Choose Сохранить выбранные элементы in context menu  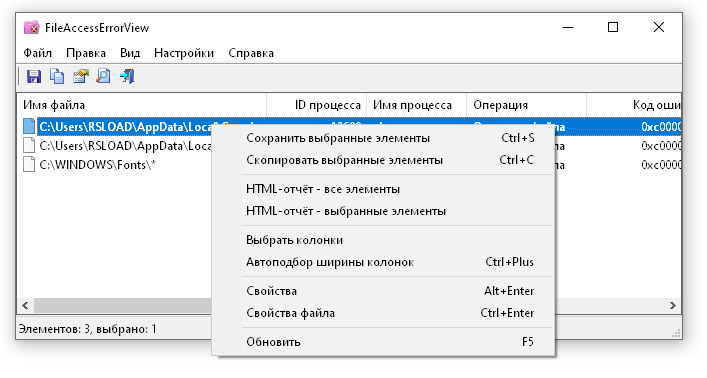[384, 138]
